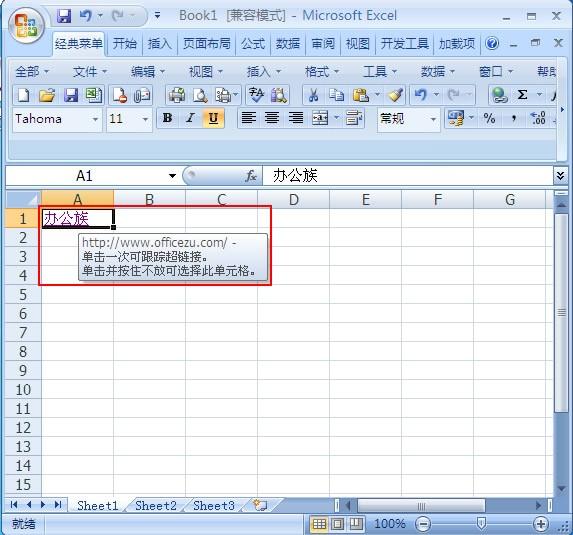Click the 100% zoom level button

[390, 524]
